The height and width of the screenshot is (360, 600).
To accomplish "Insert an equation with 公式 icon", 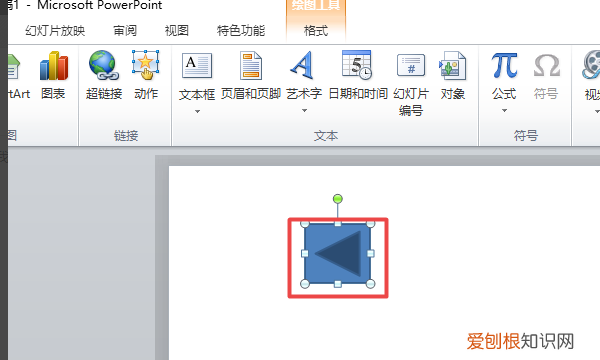I will [x=504, y=65].
